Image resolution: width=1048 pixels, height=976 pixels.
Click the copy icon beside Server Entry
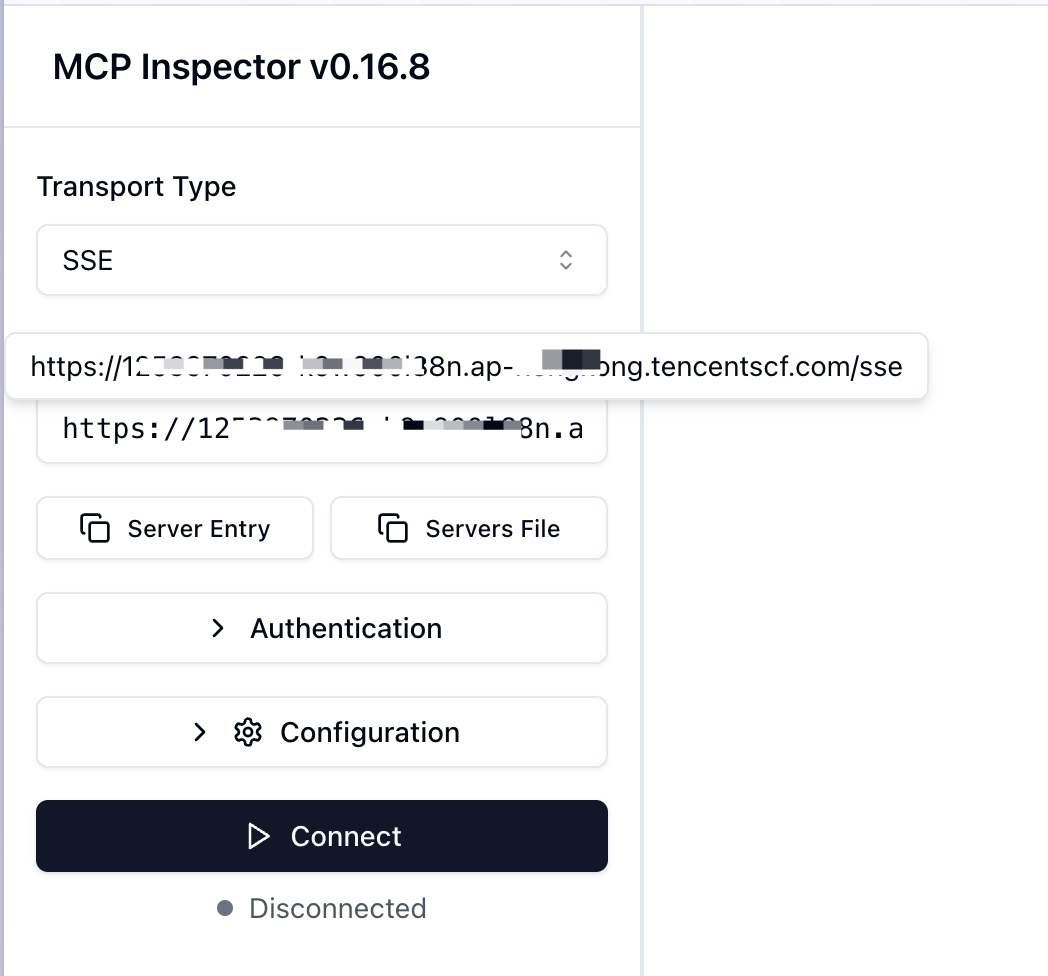[x=95, y=528]
